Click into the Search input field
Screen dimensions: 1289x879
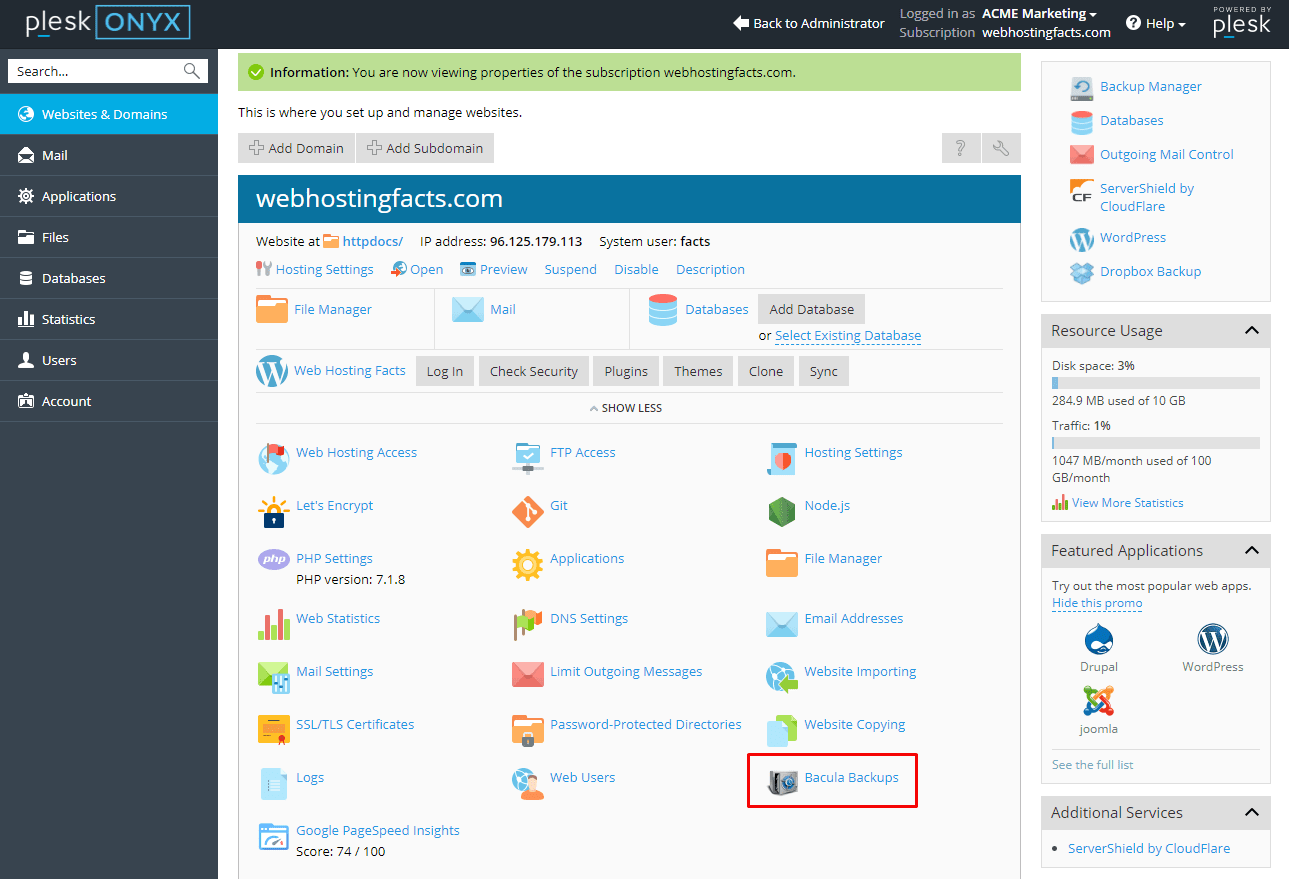(108, 71)
